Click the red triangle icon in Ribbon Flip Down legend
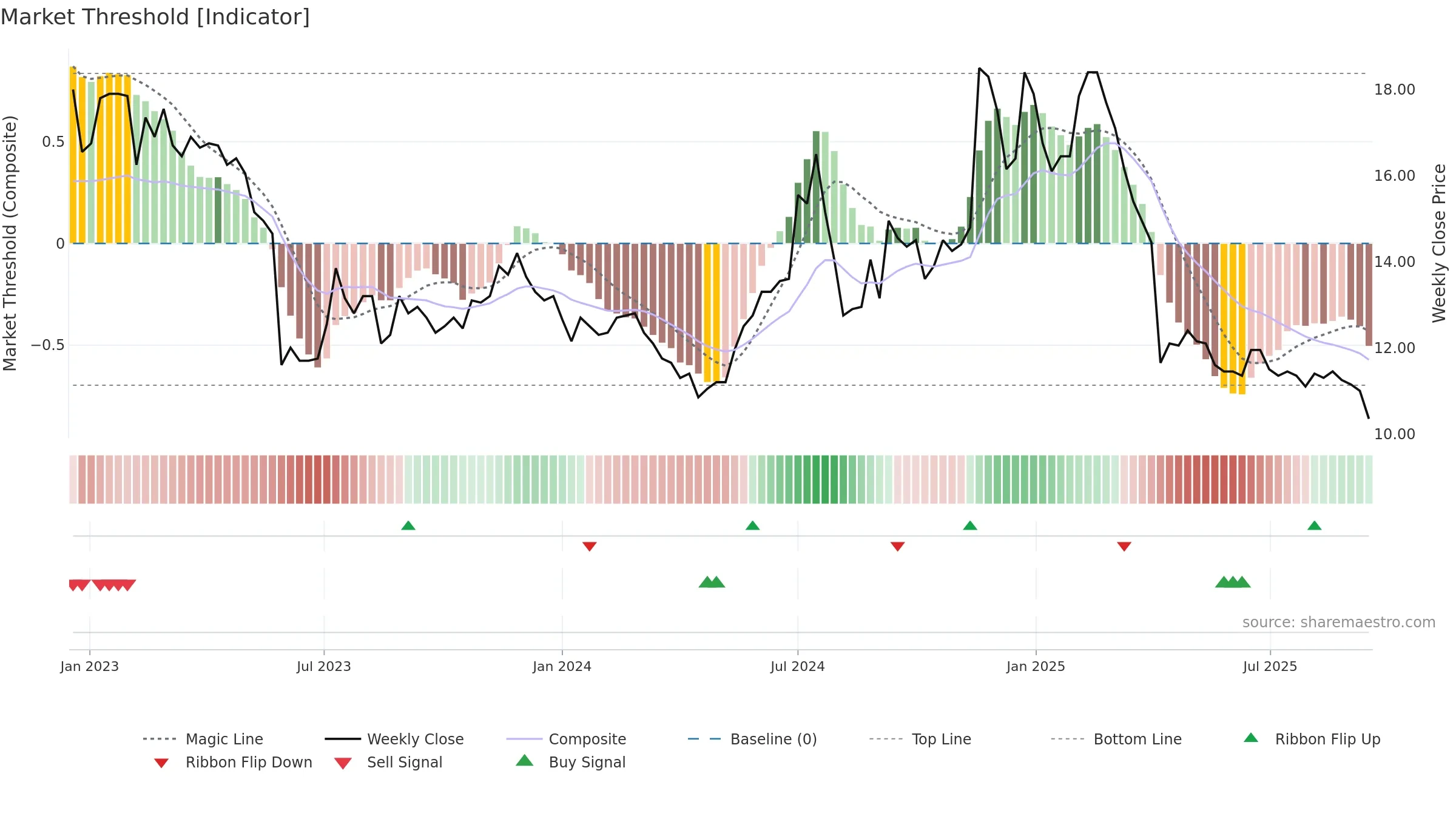Viewport: 1456px width, 819px height. 161,763
